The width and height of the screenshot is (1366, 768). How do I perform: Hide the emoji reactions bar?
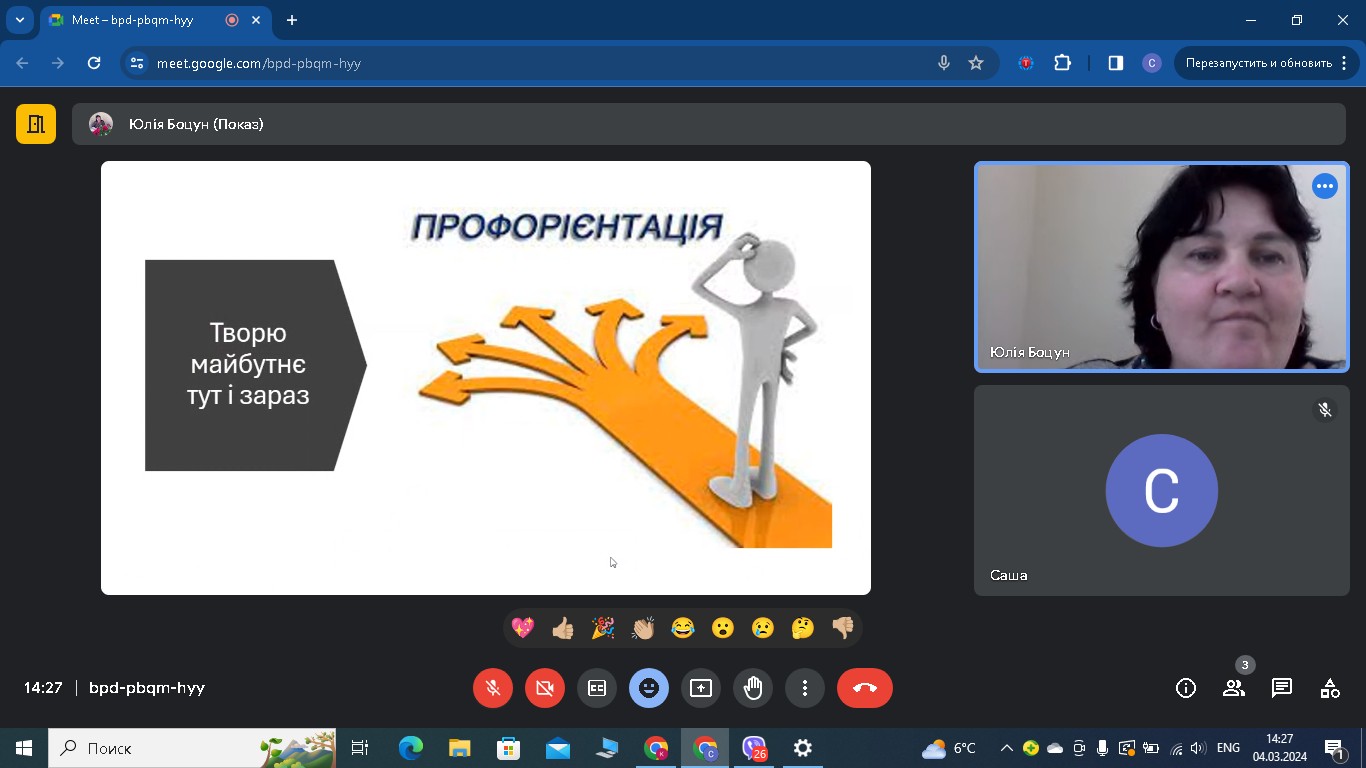coord(649,688)
